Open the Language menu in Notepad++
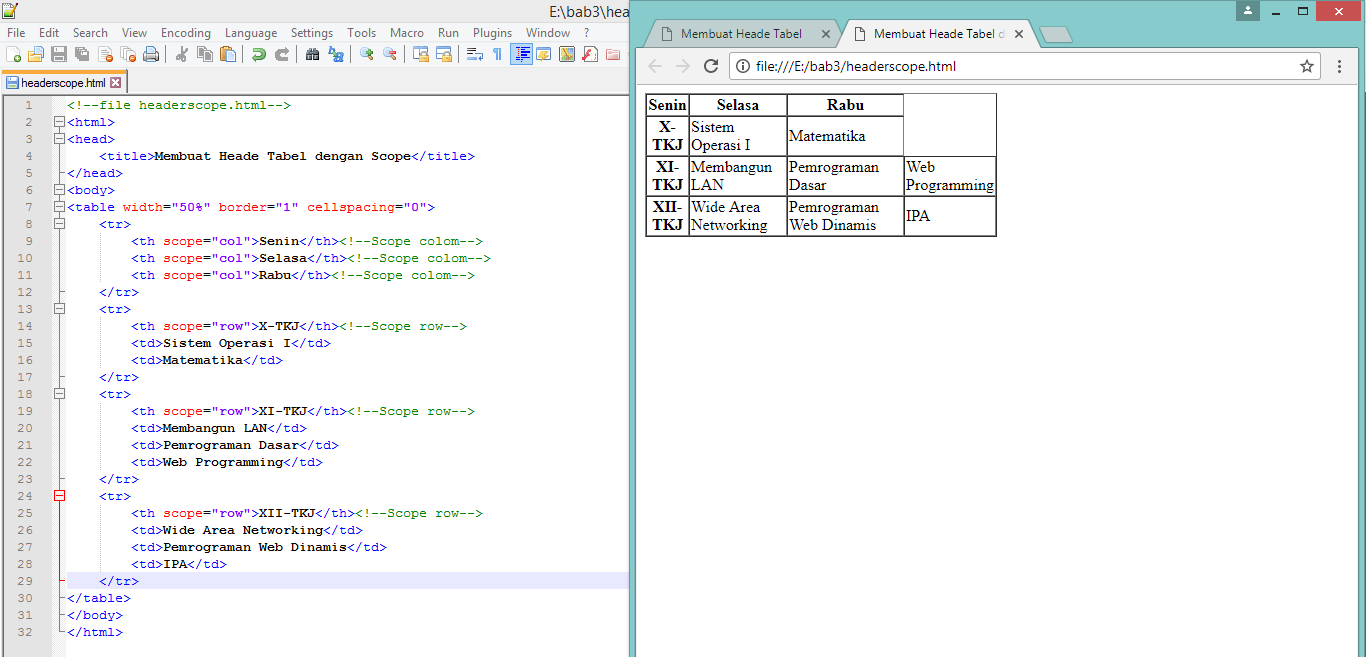 [x=251, y=32]
